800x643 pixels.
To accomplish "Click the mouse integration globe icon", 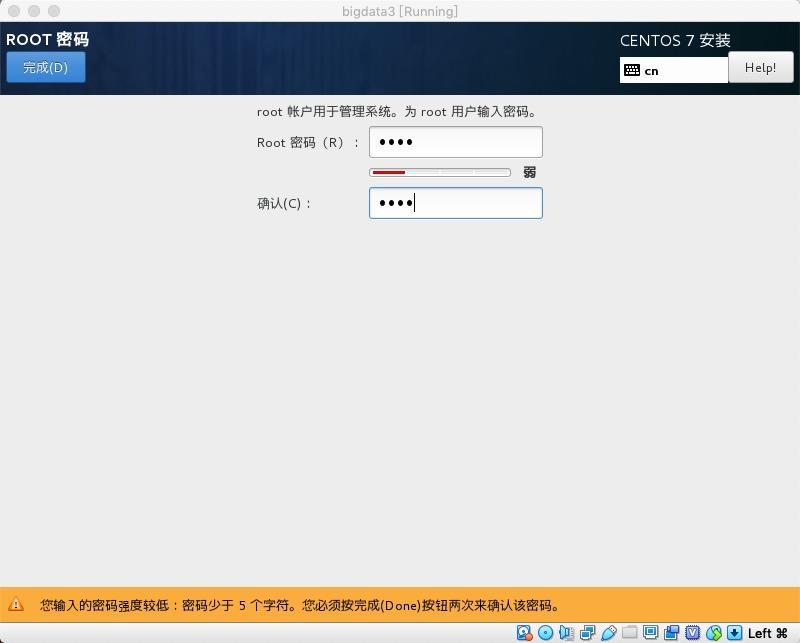I will [714, 633].
